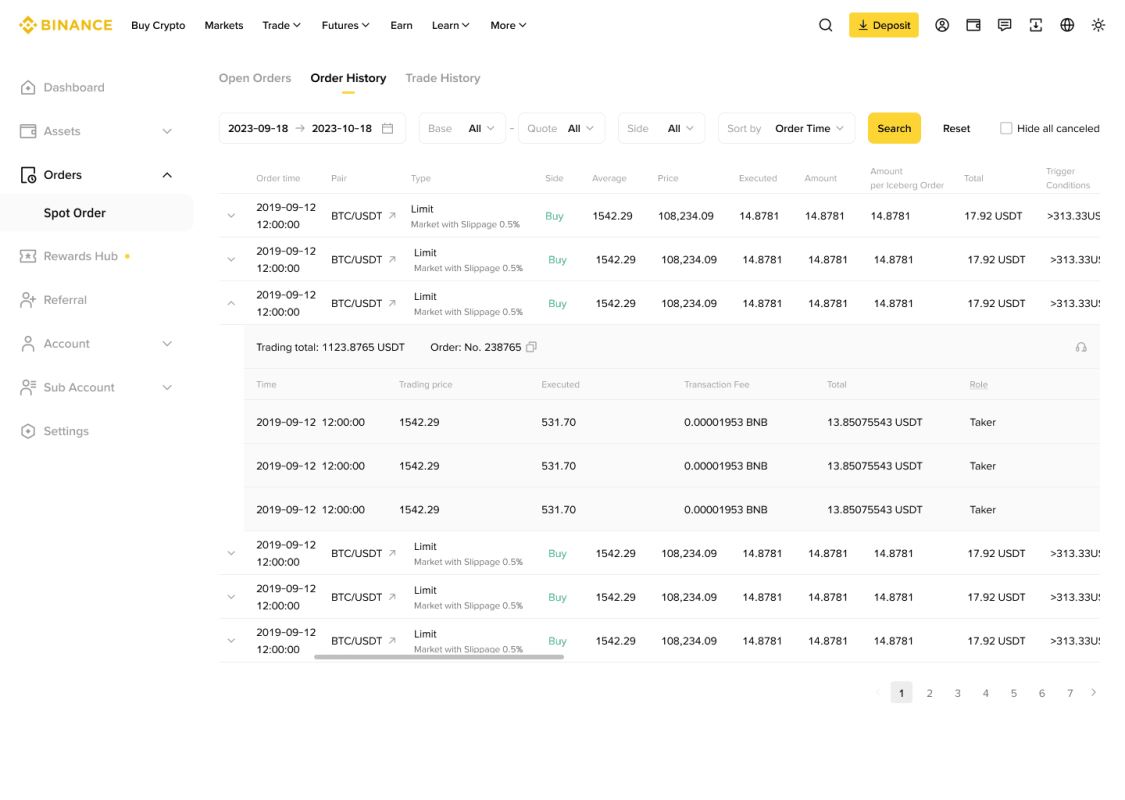Open calendar icon in date range

(x=387, y=128)
